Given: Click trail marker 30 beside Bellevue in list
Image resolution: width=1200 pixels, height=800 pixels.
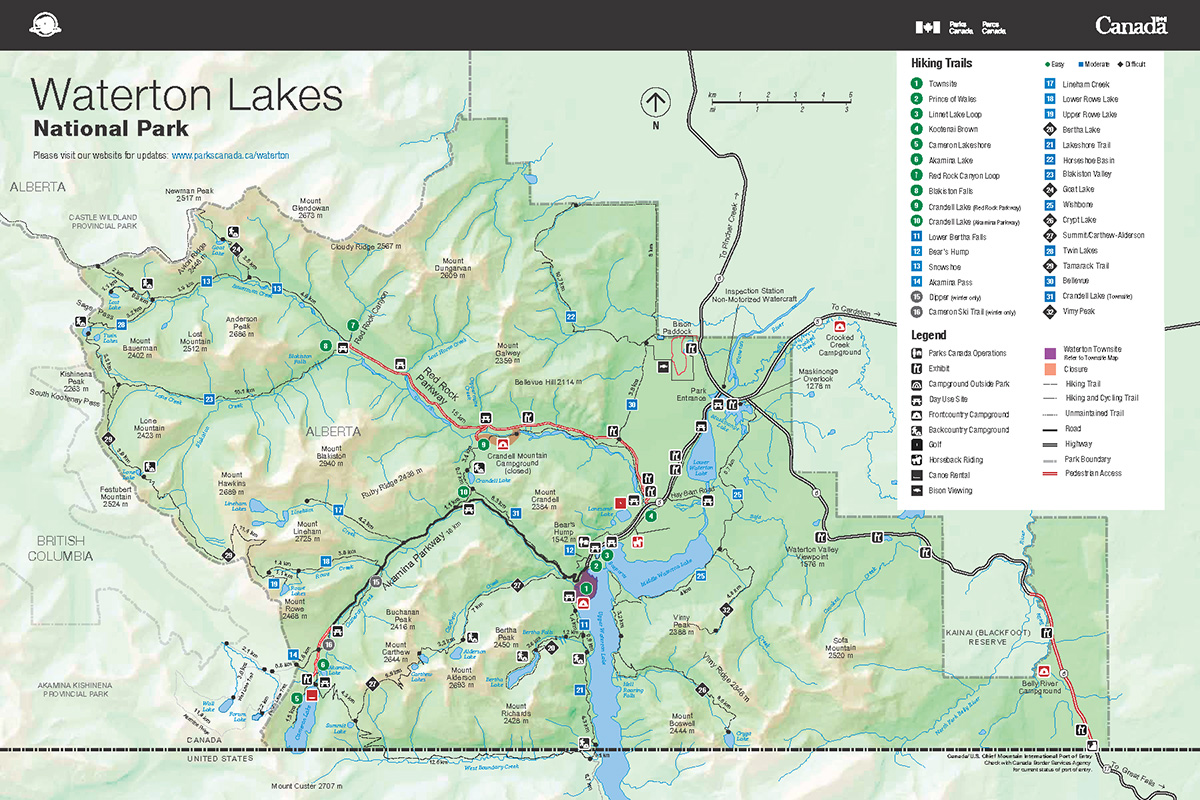Looking at the screenshot, I should pos(1050,281).
